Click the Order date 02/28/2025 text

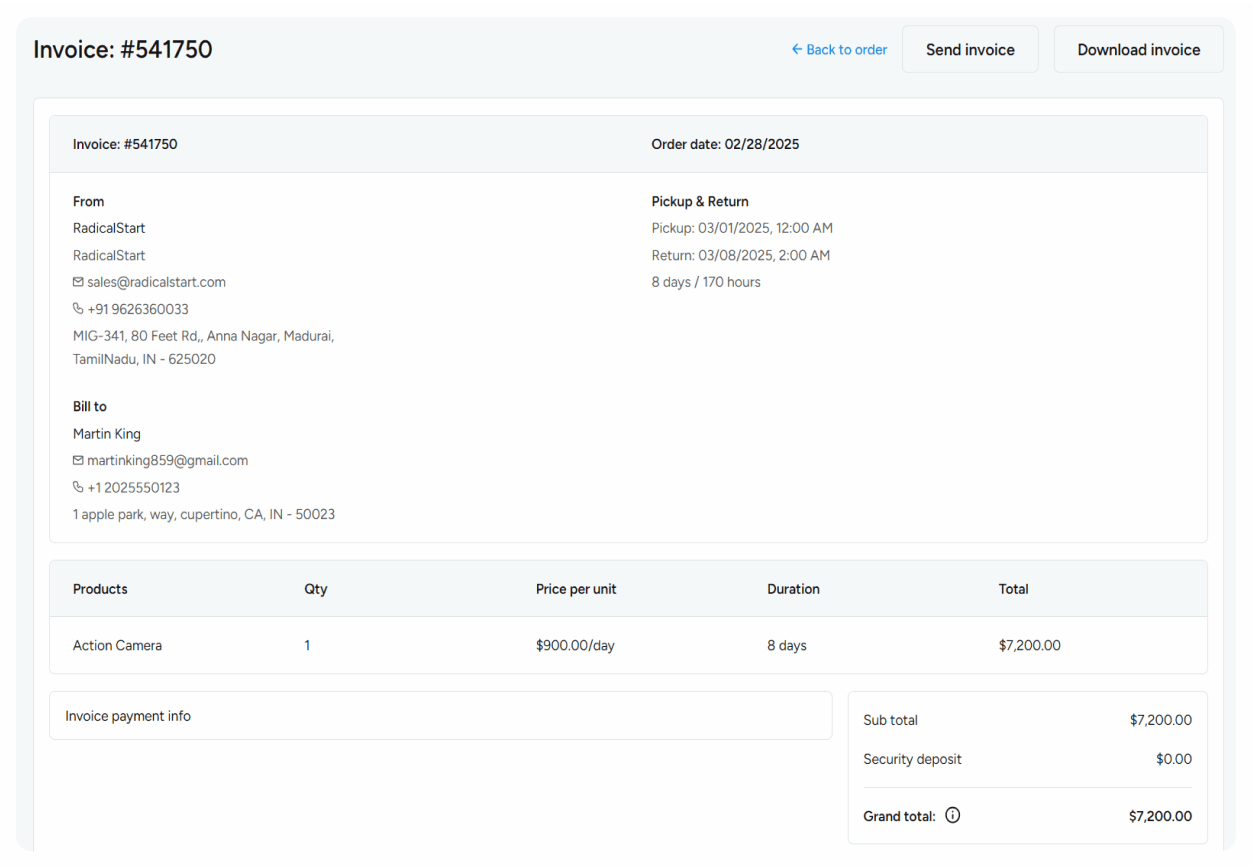725,144
